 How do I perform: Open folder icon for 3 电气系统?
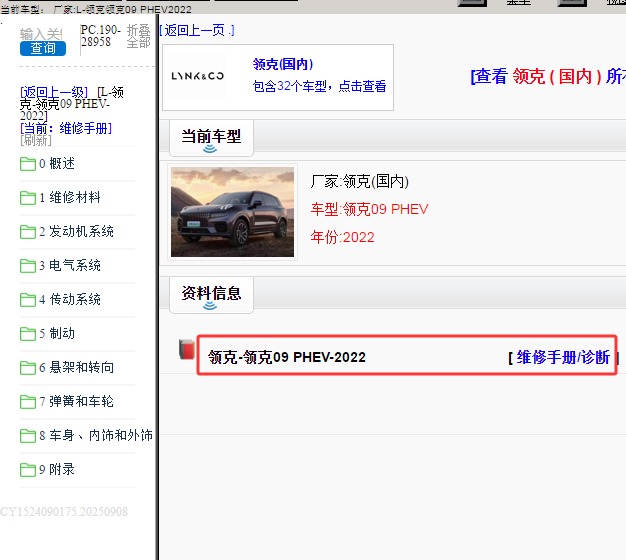[28, 265]
